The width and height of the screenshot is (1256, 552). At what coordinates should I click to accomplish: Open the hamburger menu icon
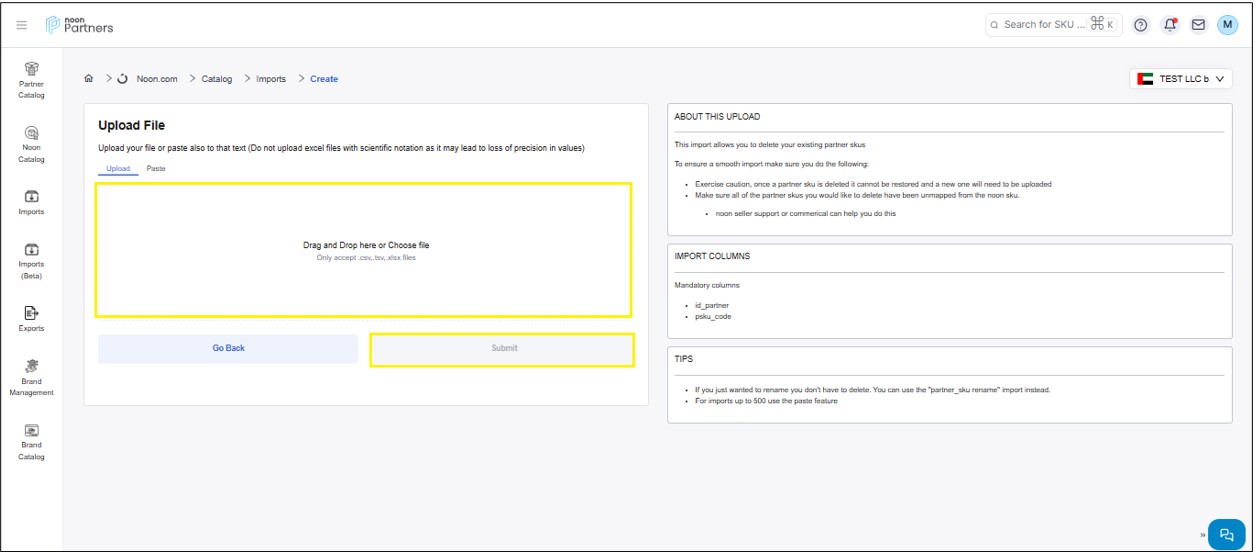[22, 25]
